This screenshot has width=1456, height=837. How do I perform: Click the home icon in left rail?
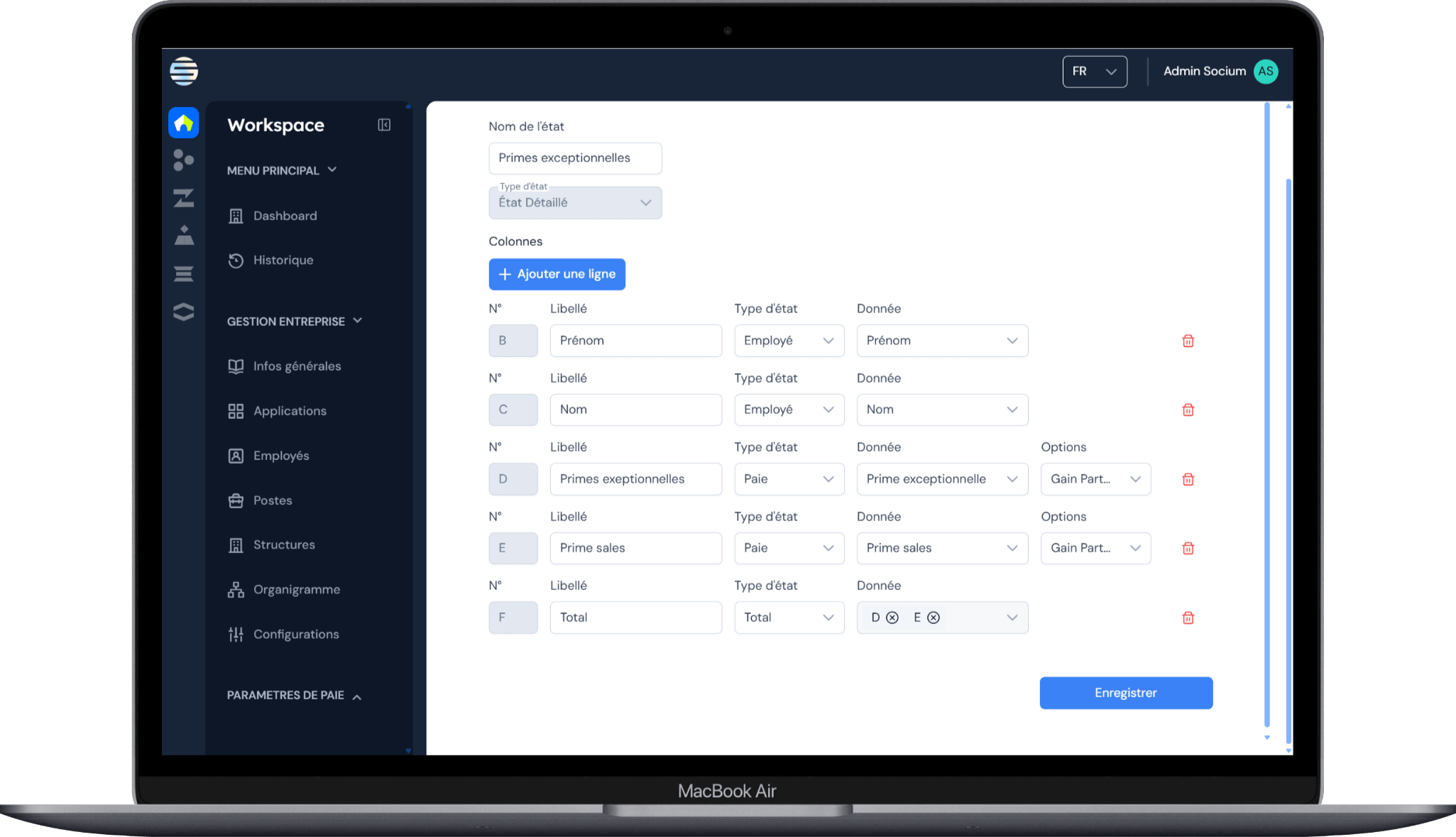click(183, 123)
